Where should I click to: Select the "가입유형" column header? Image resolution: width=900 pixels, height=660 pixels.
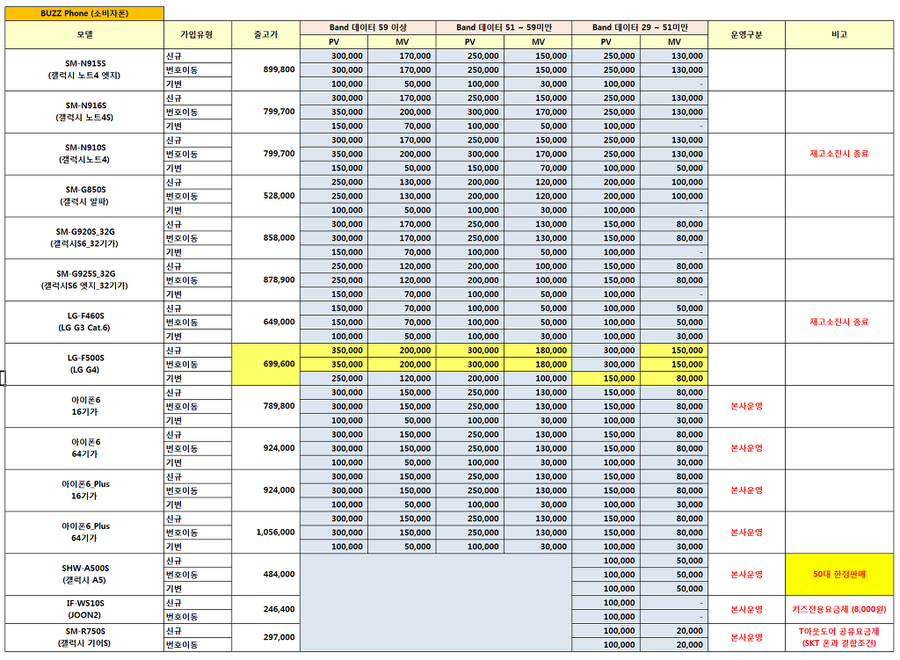click(197, 34)
